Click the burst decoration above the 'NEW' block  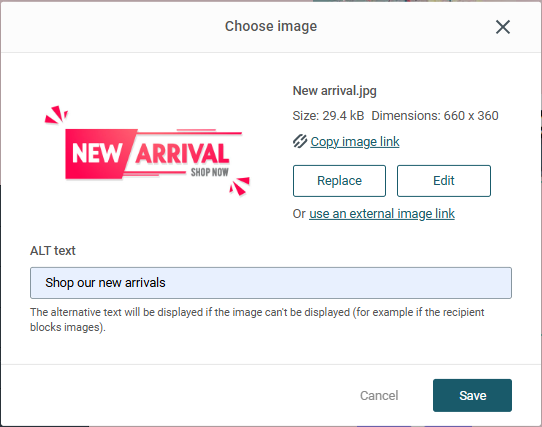(x=56, y=114)
